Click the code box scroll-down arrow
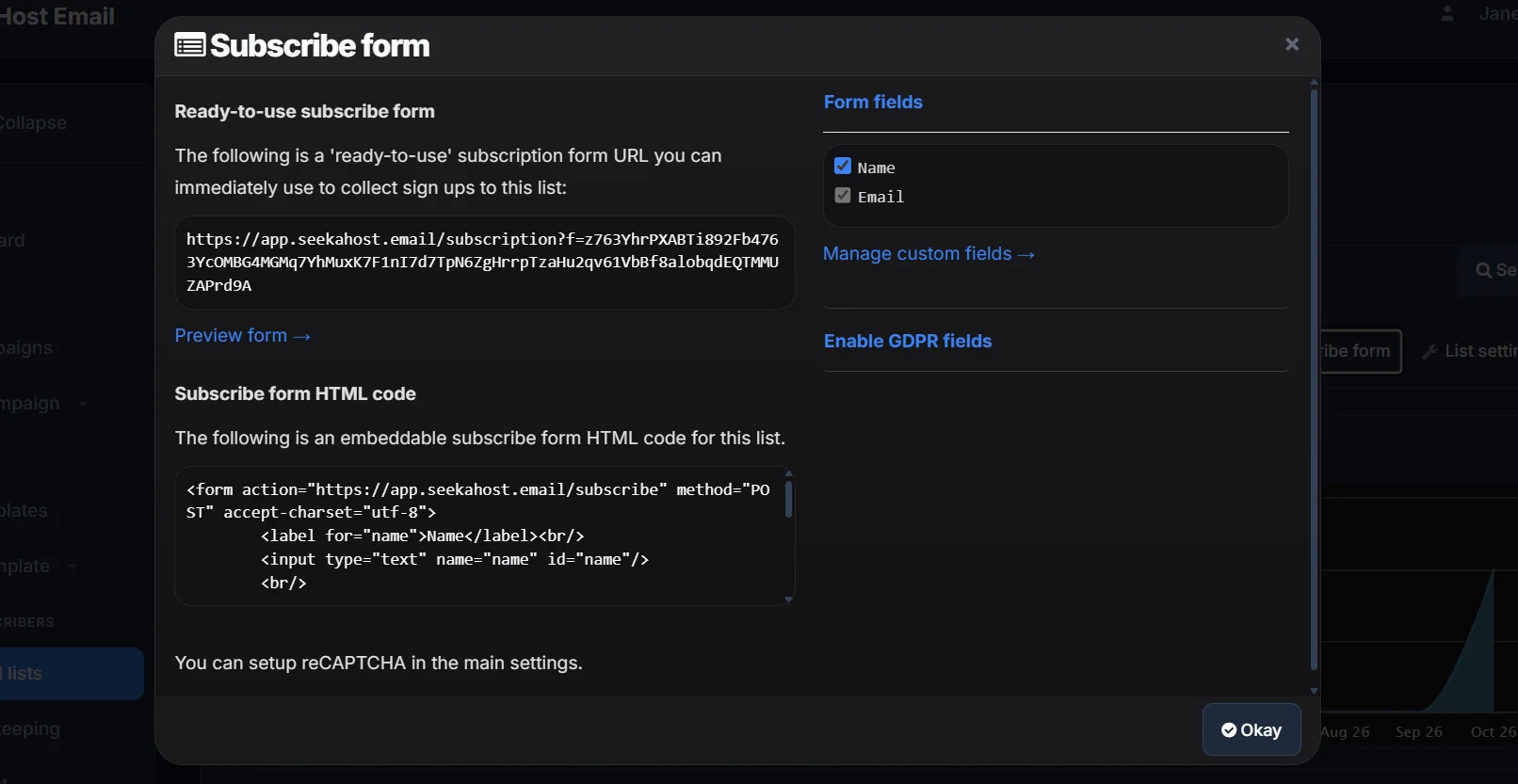The image size is (1518, 784). pos(788,600)
